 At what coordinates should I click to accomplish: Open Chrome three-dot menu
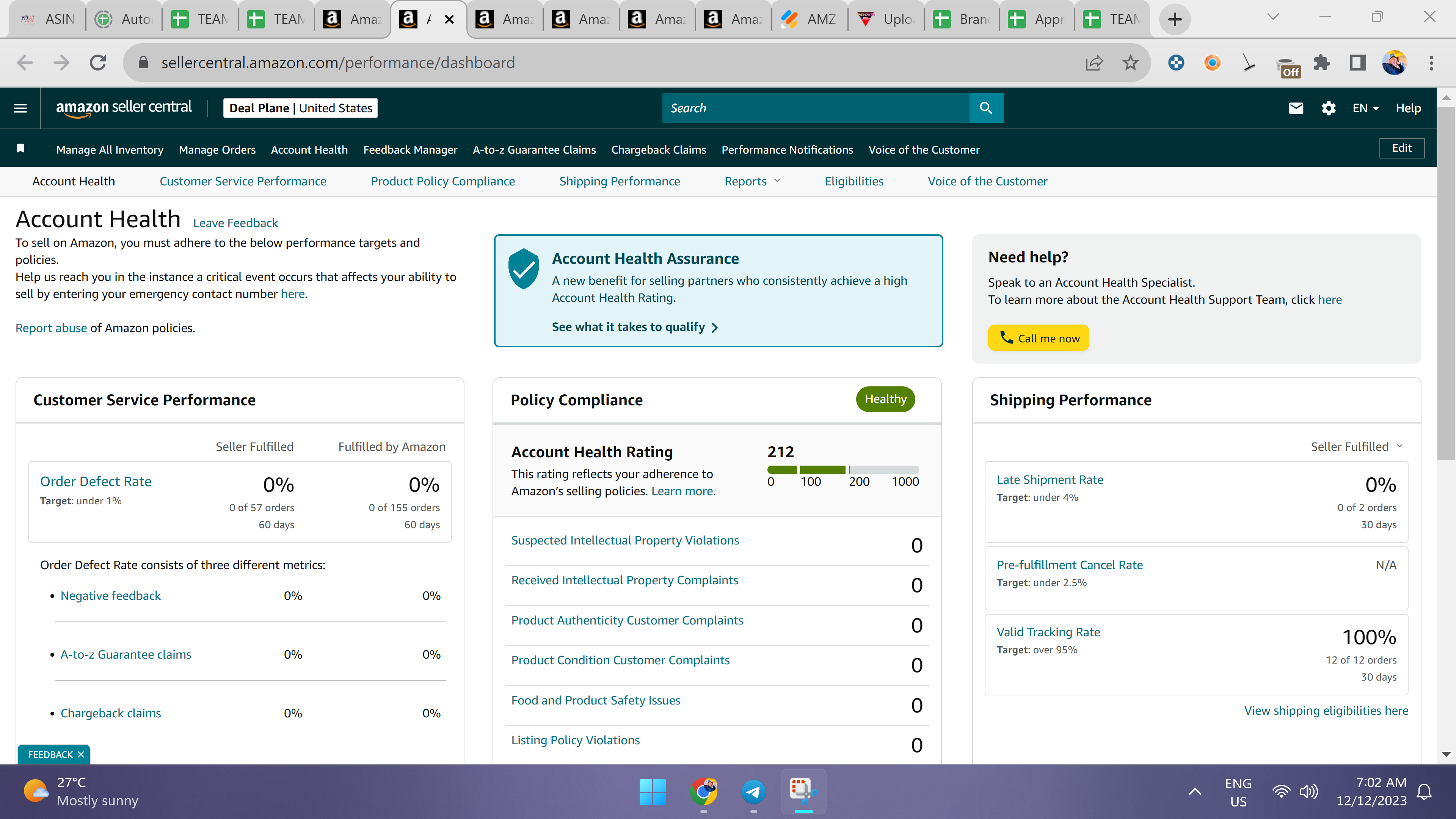[1431, 63]
